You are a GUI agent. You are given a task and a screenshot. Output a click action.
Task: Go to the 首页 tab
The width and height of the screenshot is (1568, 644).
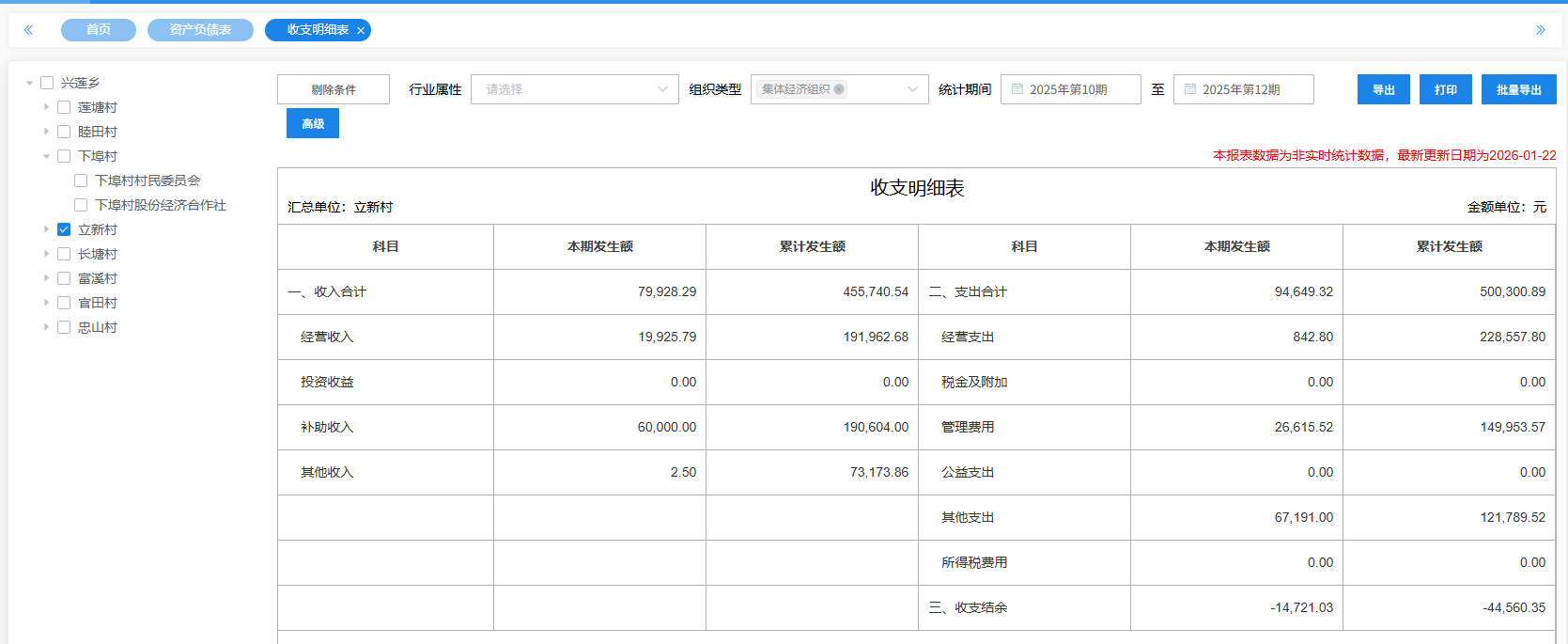pyautogui.click(x=99, y=30)
